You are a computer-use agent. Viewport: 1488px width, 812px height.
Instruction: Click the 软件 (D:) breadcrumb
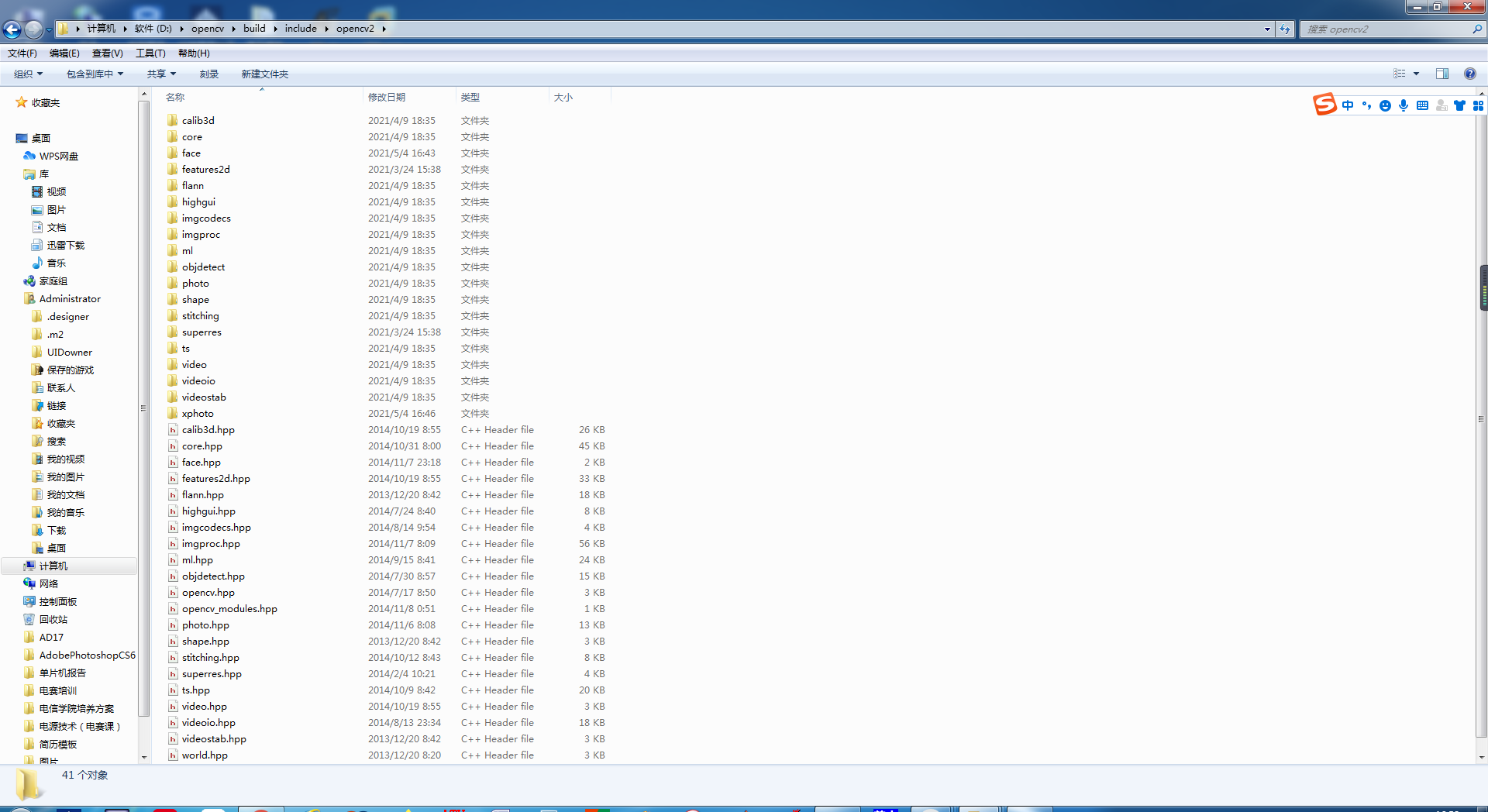pos(153,29)
